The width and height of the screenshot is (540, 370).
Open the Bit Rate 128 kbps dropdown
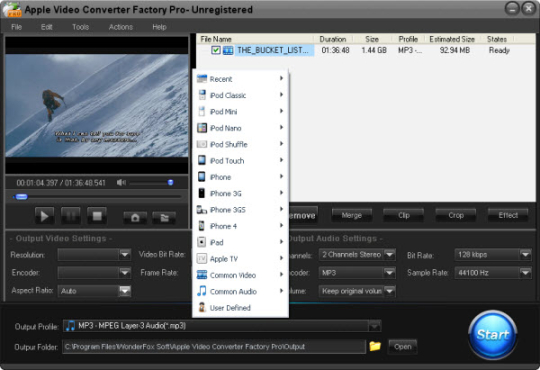point(525,255)
